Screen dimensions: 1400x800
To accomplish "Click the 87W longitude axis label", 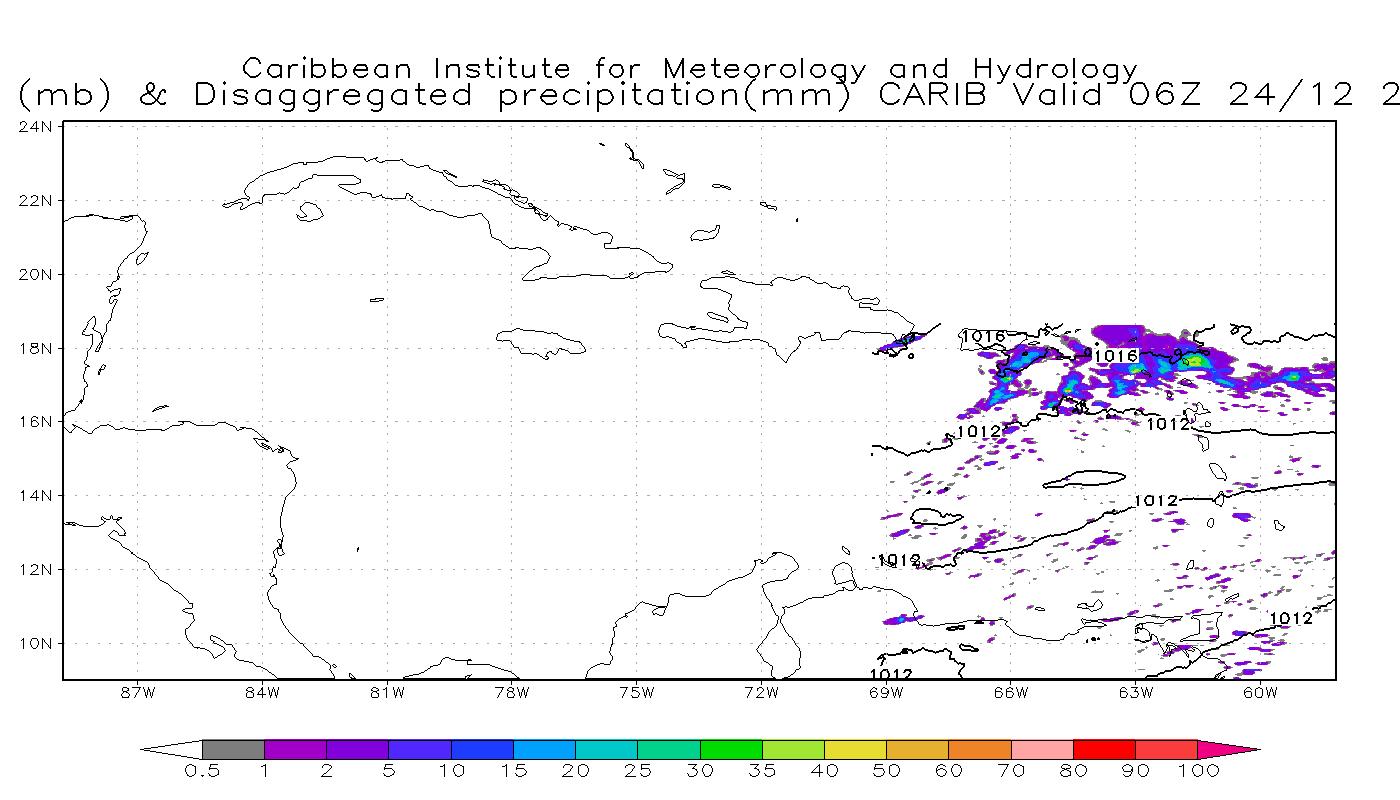I will 137,692.
